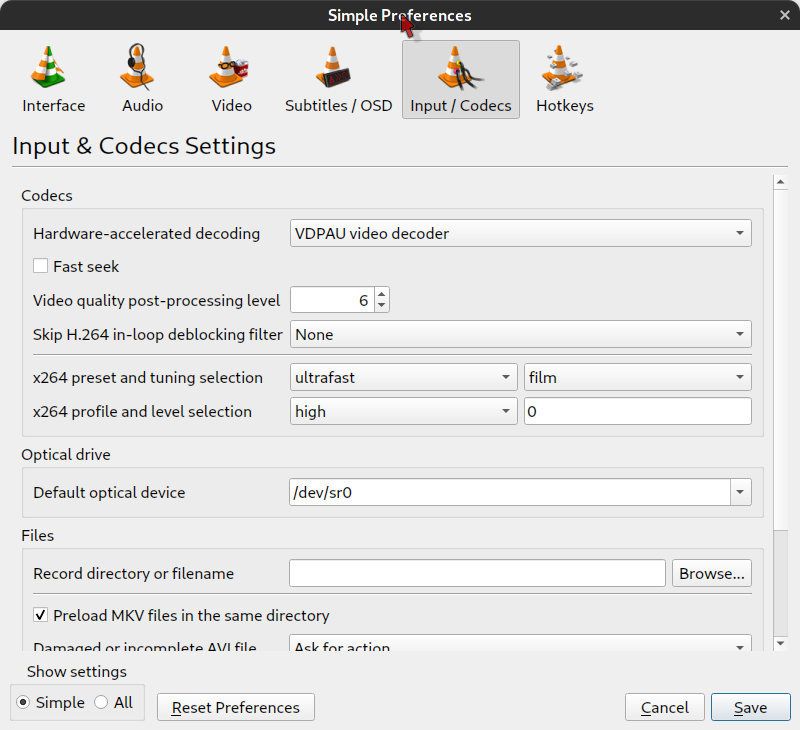Image resolution: width=800 pixels, height=730 pixels.
Task: Close the Simple Preferences window
Action: pyautogui.click(x=785, y=15)
